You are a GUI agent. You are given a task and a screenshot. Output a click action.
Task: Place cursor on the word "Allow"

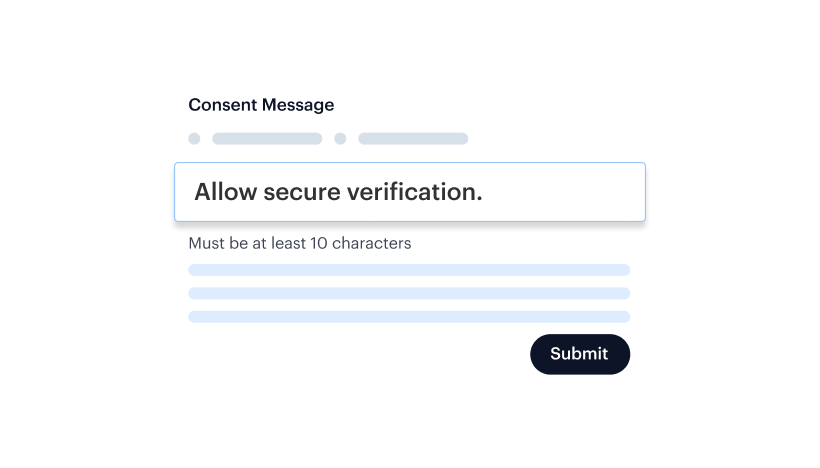[x=225, y=192]
